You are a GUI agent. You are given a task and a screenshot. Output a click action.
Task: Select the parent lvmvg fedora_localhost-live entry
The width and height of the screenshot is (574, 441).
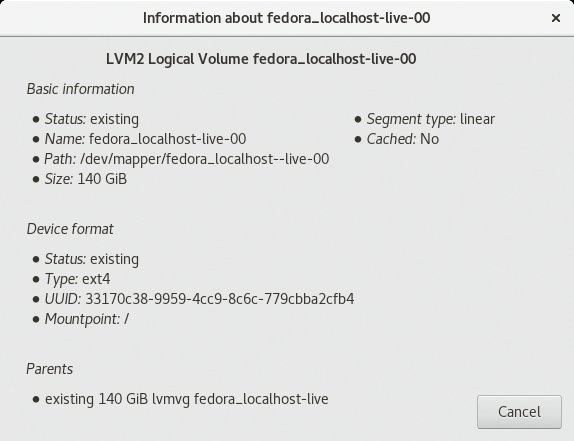point(187,399)
